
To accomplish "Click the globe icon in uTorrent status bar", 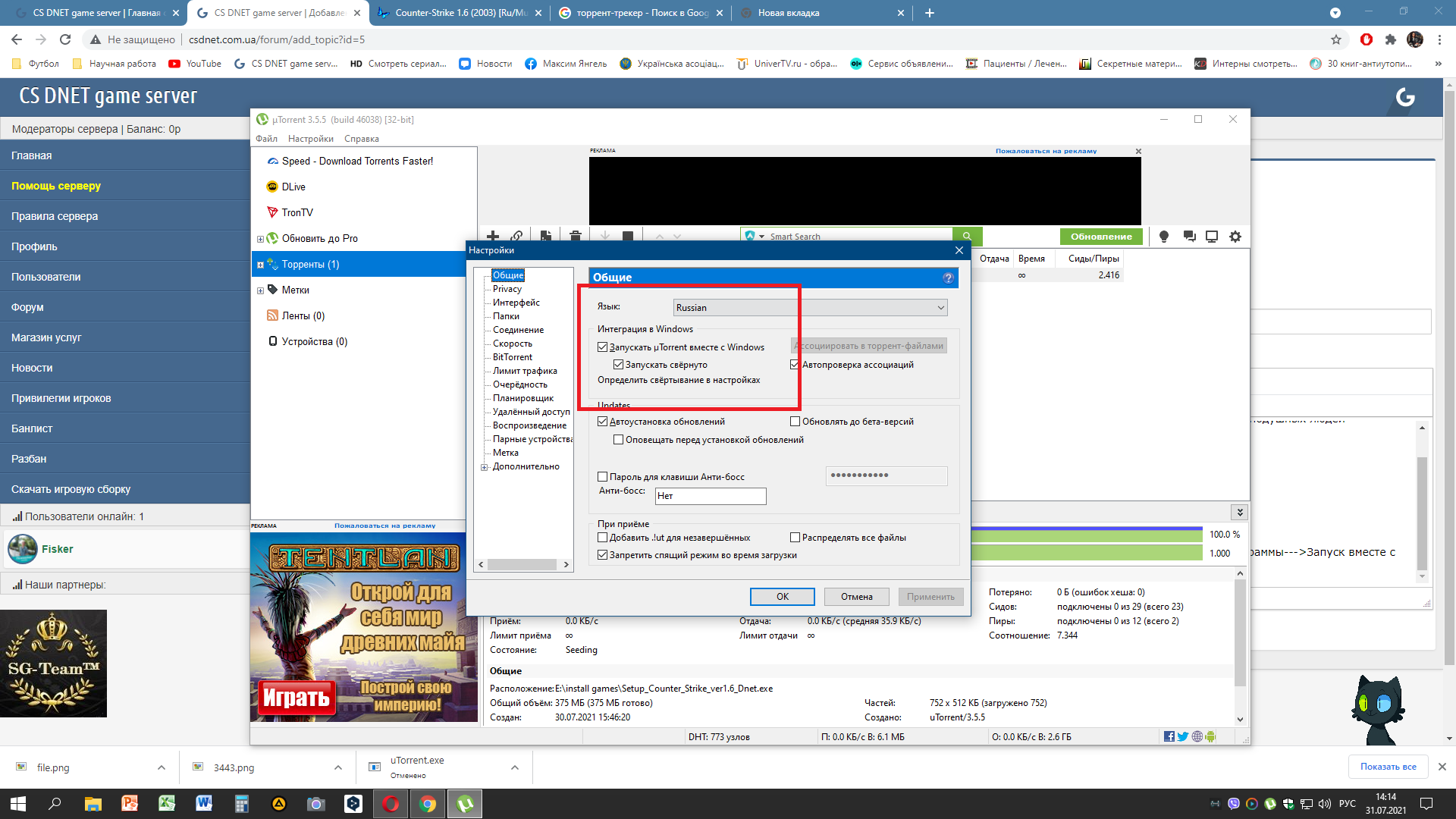I will [1197, 736].
